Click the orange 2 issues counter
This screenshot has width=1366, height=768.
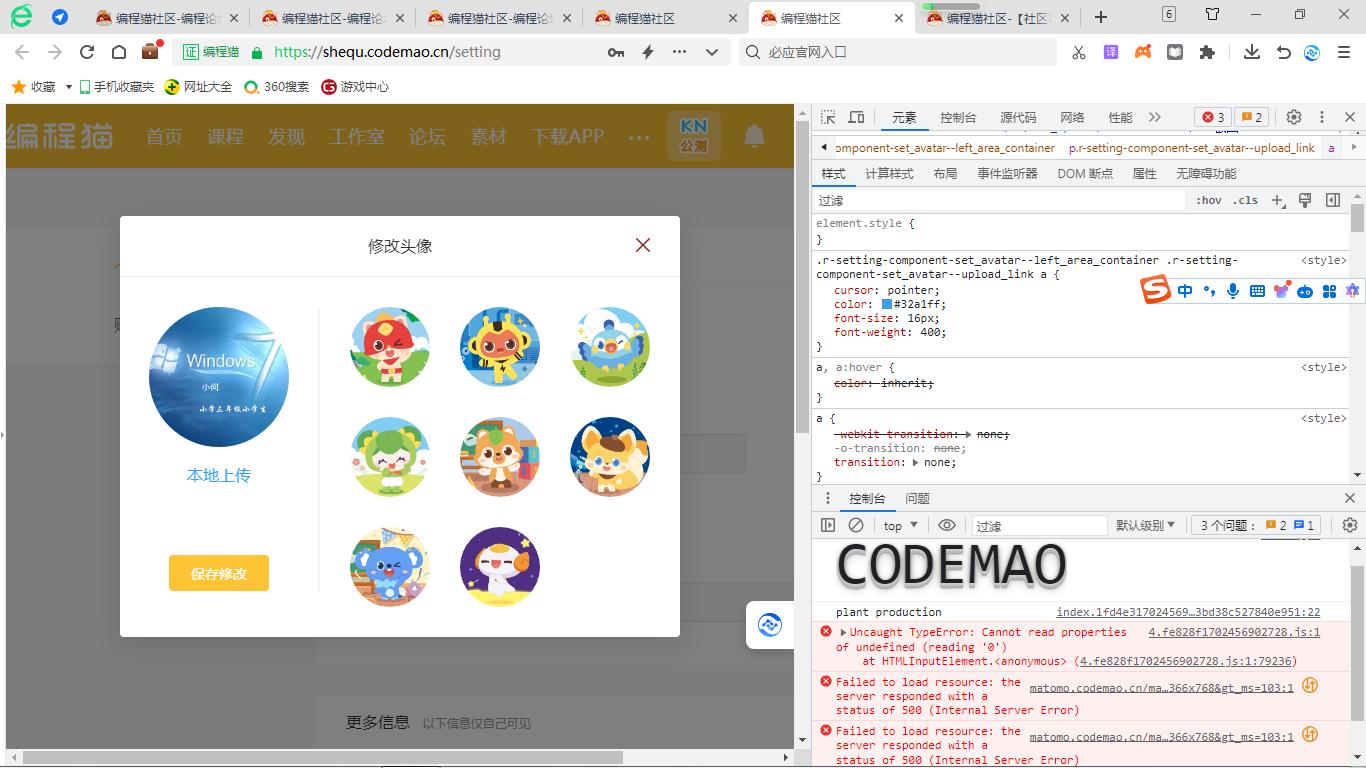pyautogui.click(x=1252, y=117)
